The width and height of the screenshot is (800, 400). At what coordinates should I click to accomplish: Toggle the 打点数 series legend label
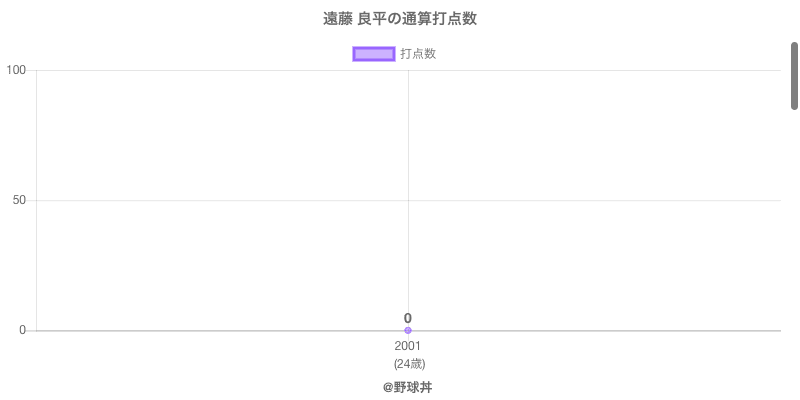click(418, 54)
